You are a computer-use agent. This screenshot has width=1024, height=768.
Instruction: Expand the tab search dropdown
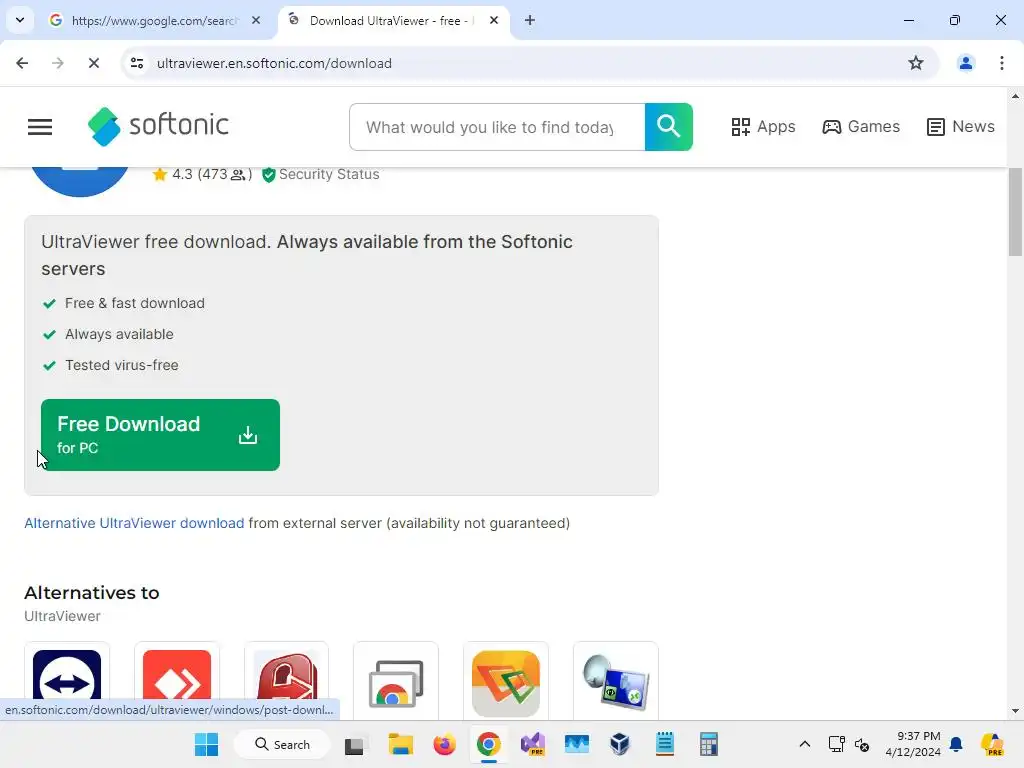20,20
